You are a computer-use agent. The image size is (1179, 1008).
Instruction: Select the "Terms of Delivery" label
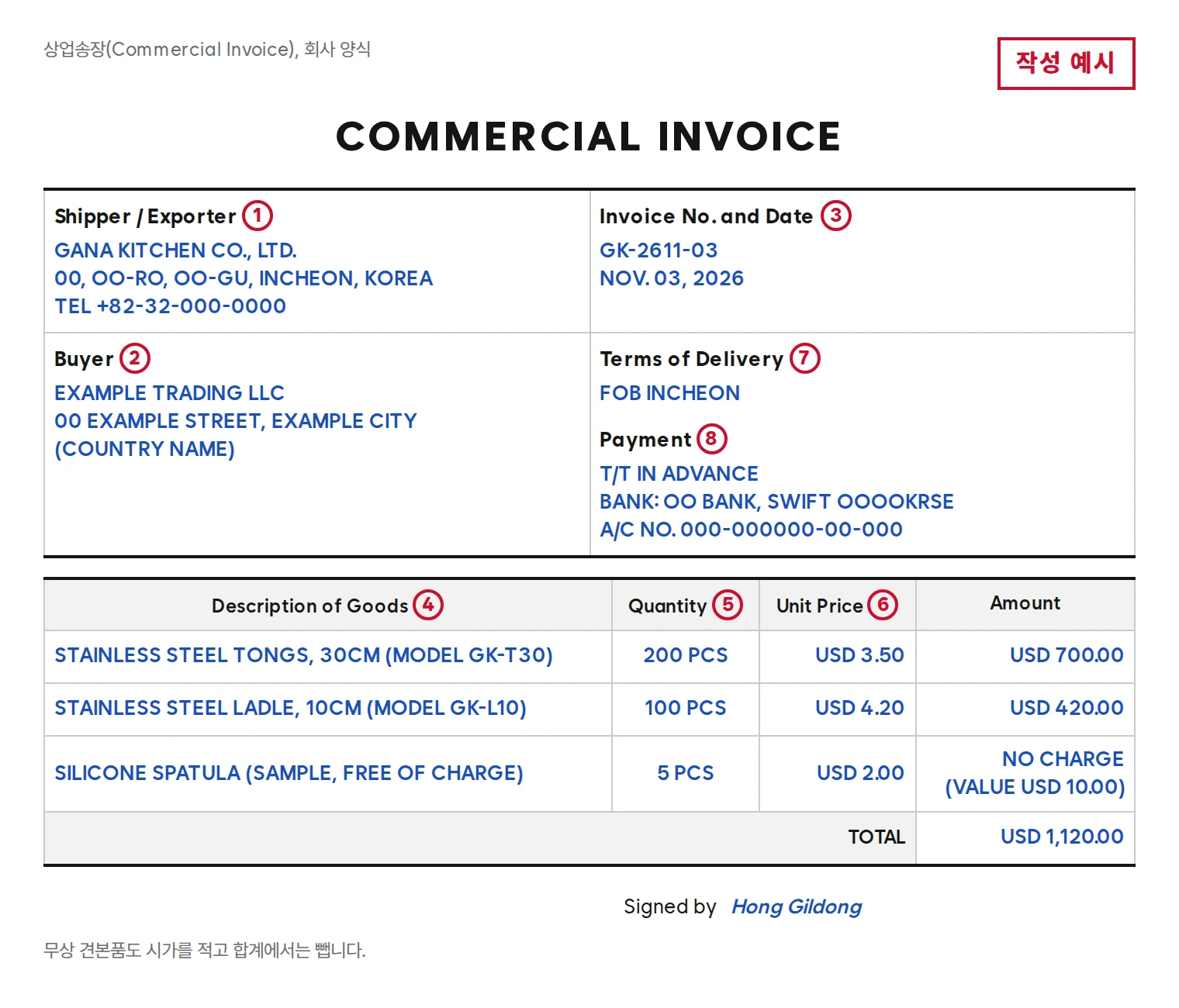[691, 359]
